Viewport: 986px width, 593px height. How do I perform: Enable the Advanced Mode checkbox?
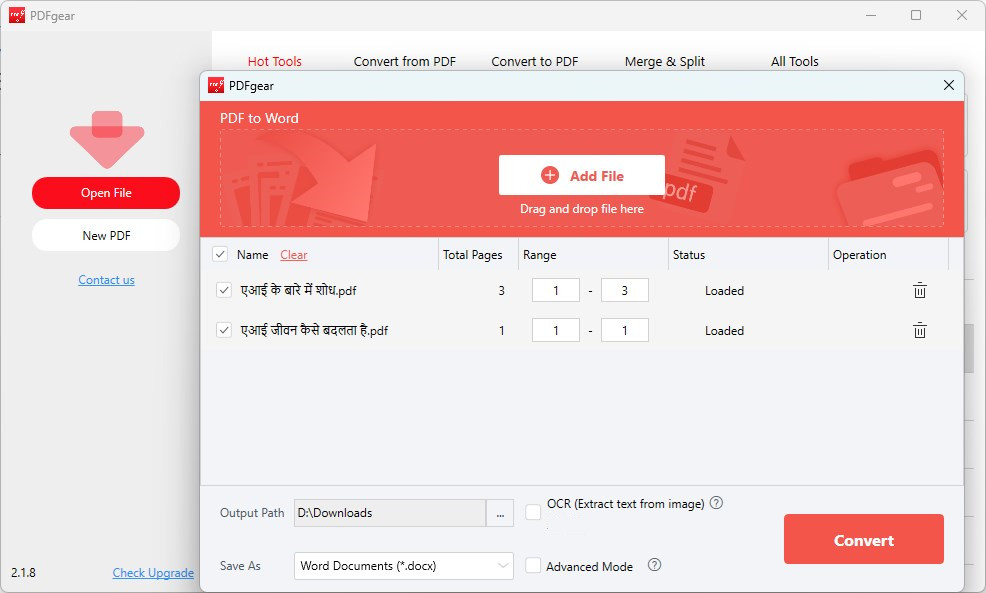(533, 565)
